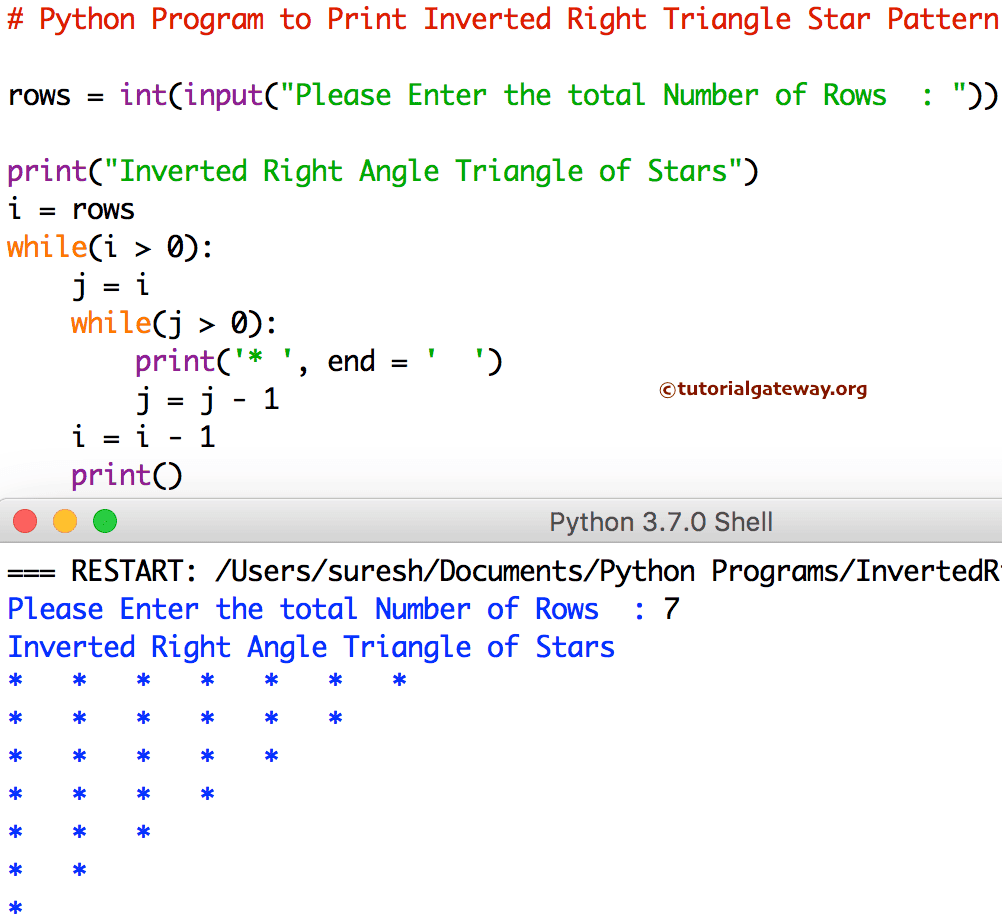Select the Python 3.7.0 Shell title bar
1002x921 pixels.
[660, 521]
